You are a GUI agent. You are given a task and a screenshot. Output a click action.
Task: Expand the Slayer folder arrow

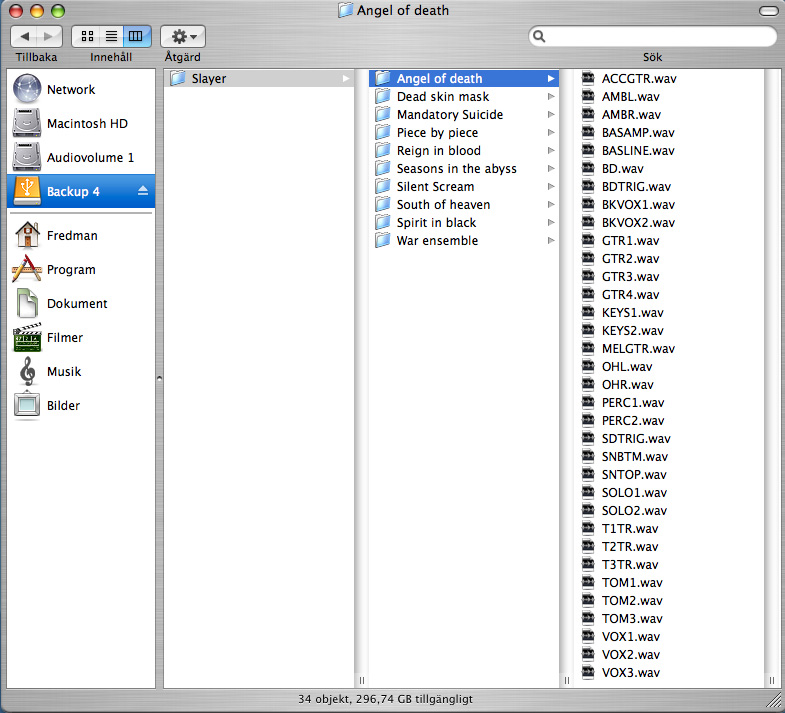(x=346, y=79)
